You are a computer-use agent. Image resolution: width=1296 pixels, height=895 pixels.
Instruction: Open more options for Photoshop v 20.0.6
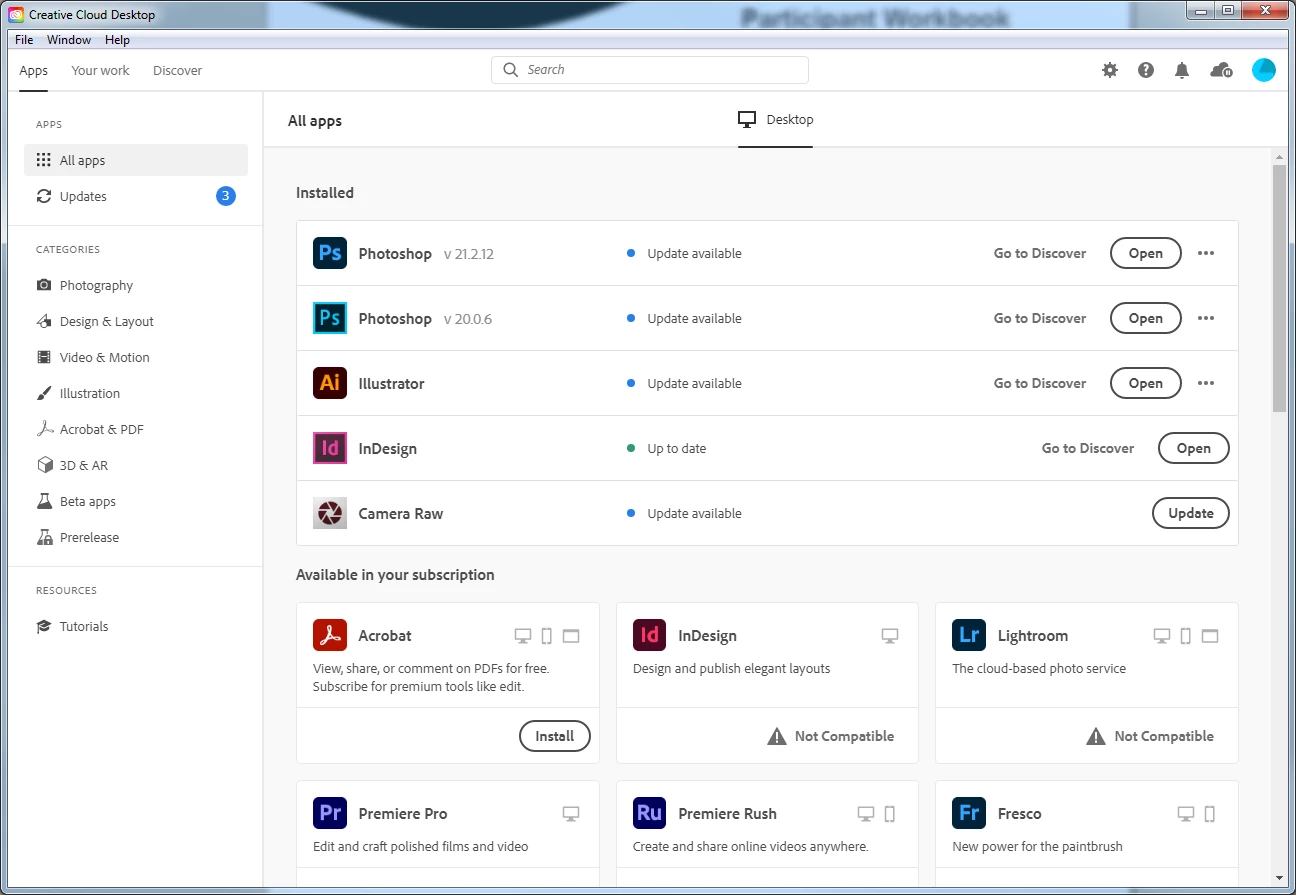(1206, 318)
